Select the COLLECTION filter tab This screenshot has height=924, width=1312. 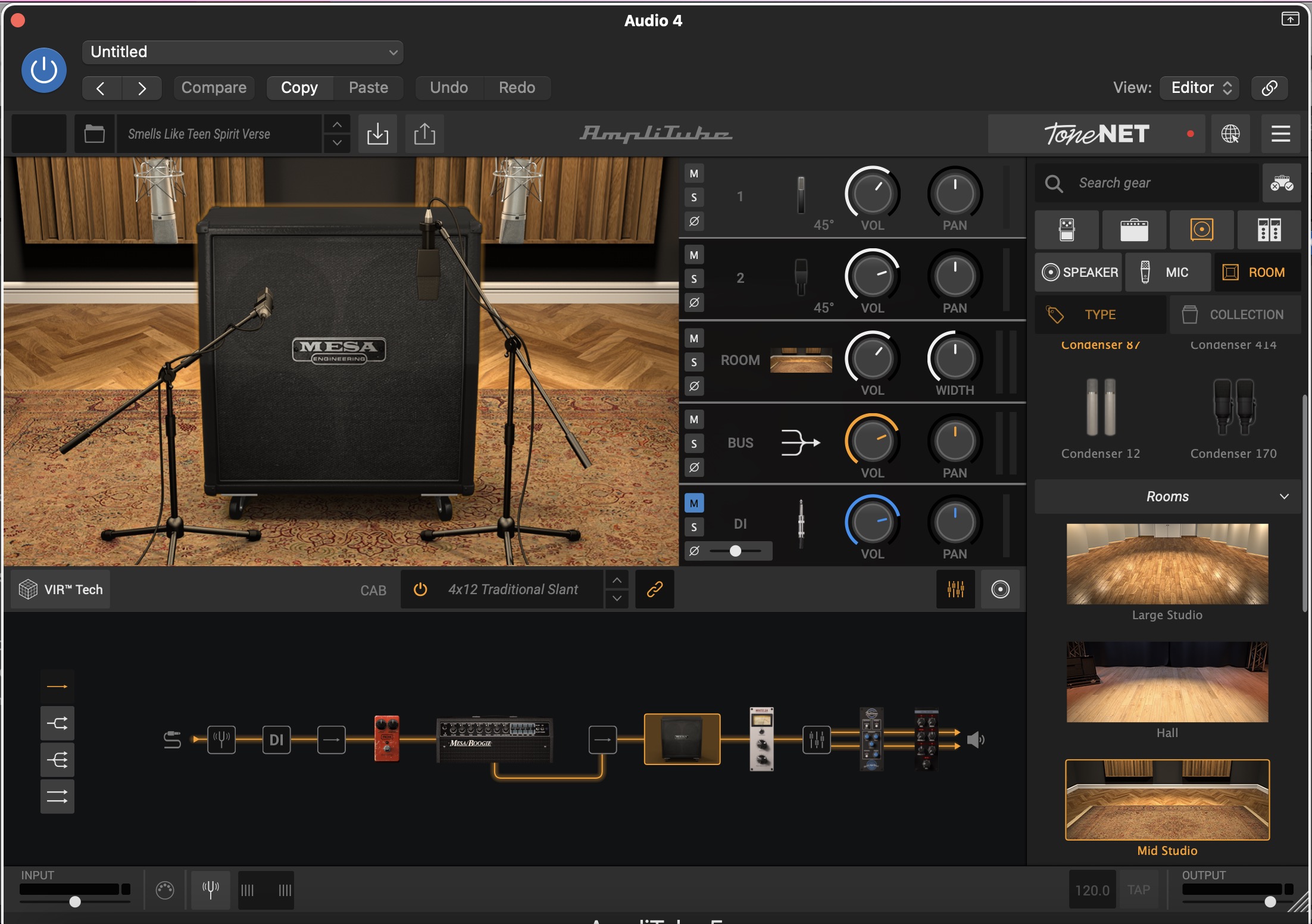point(1236,314)
